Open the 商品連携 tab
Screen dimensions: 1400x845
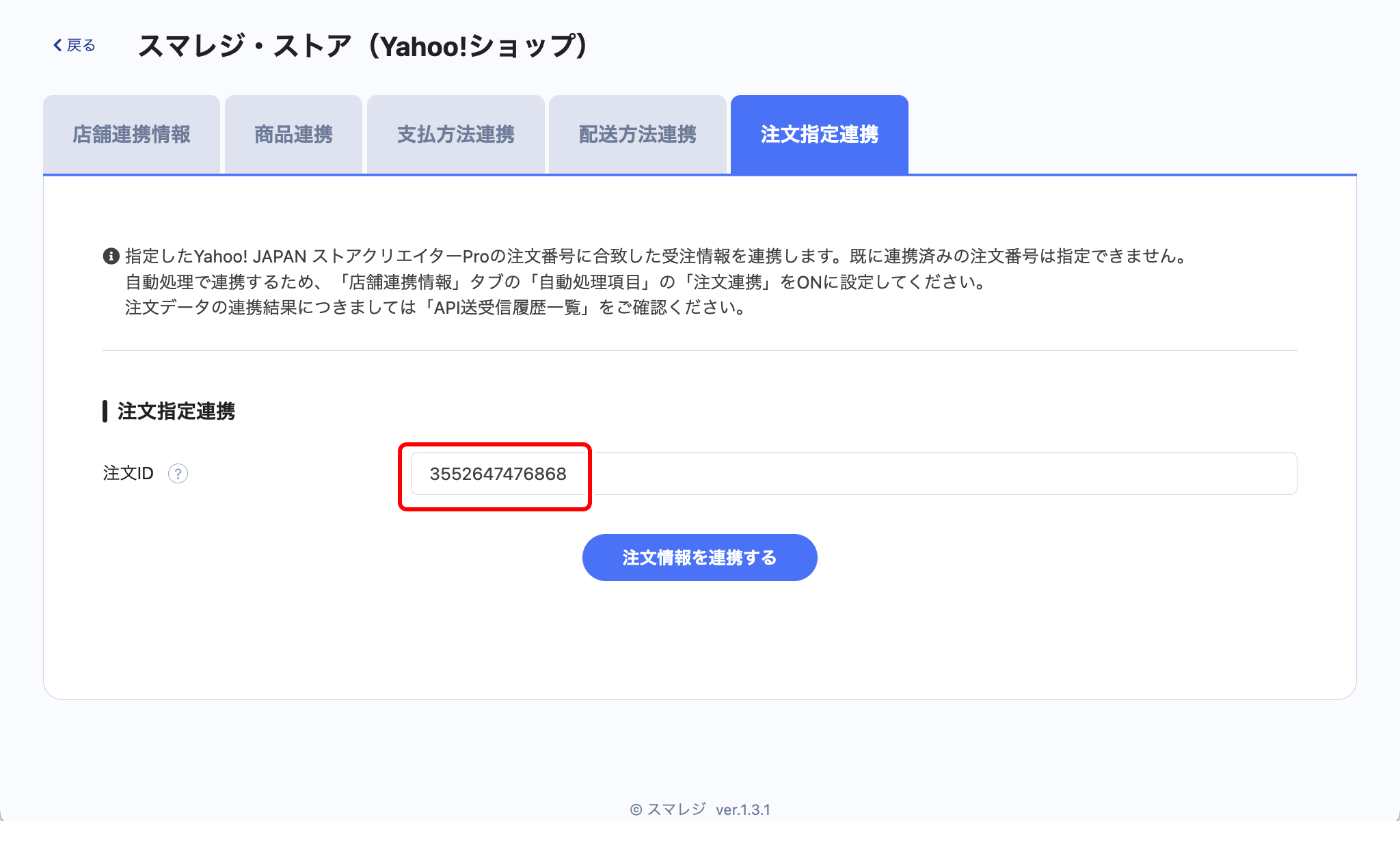coord(293,135)
